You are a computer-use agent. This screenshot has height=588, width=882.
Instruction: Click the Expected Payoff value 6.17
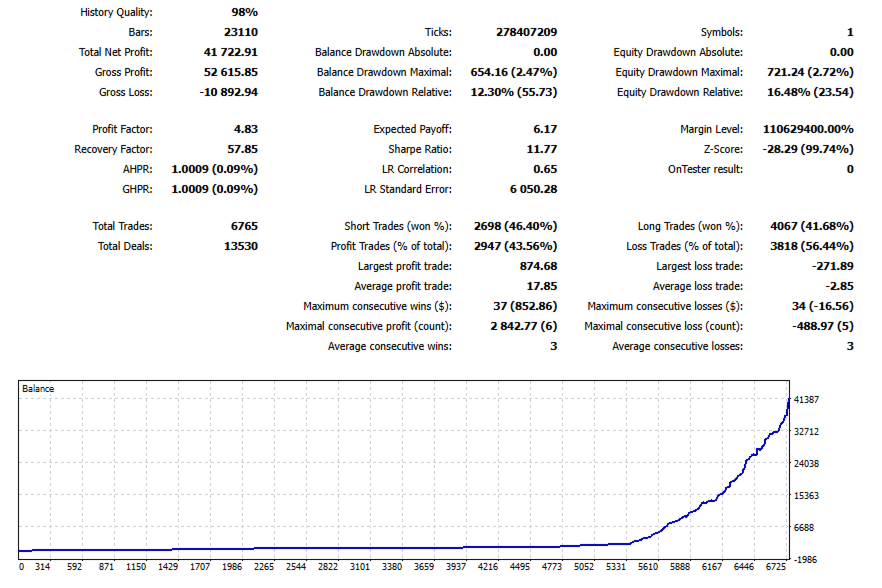pos(545,129)
